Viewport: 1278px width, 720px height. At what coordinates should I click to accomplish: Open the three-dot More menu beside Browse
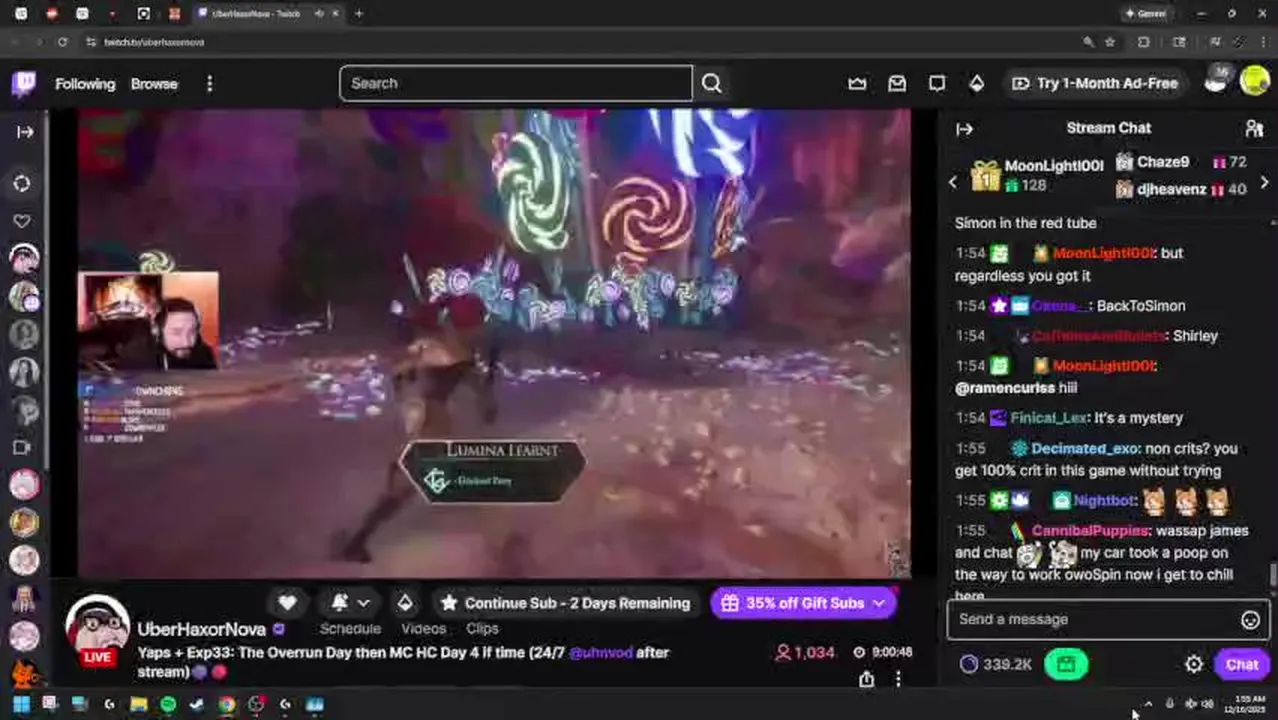(209, 84)
